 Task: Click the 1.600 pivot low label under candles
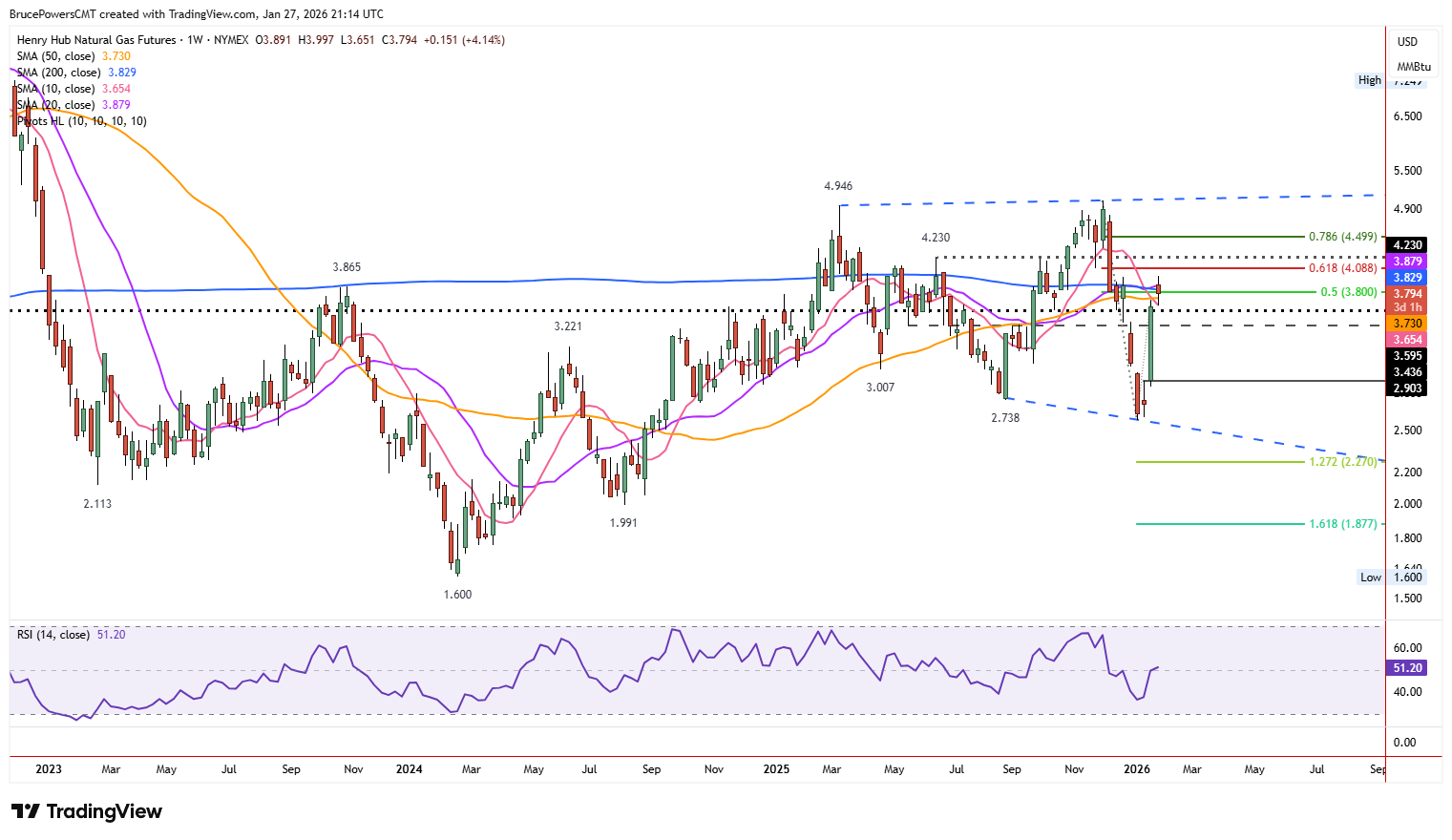(457, 595)
